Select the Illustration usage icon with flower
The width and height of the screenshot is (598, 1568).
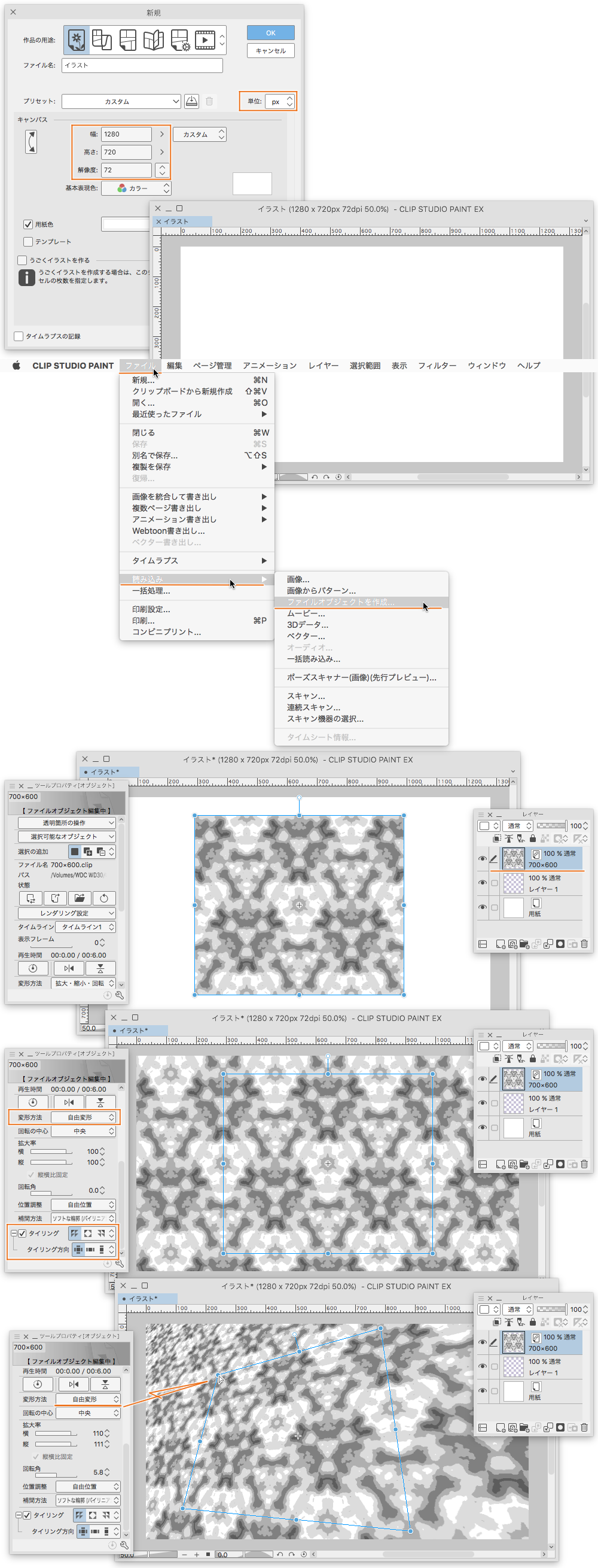(76, 40)
